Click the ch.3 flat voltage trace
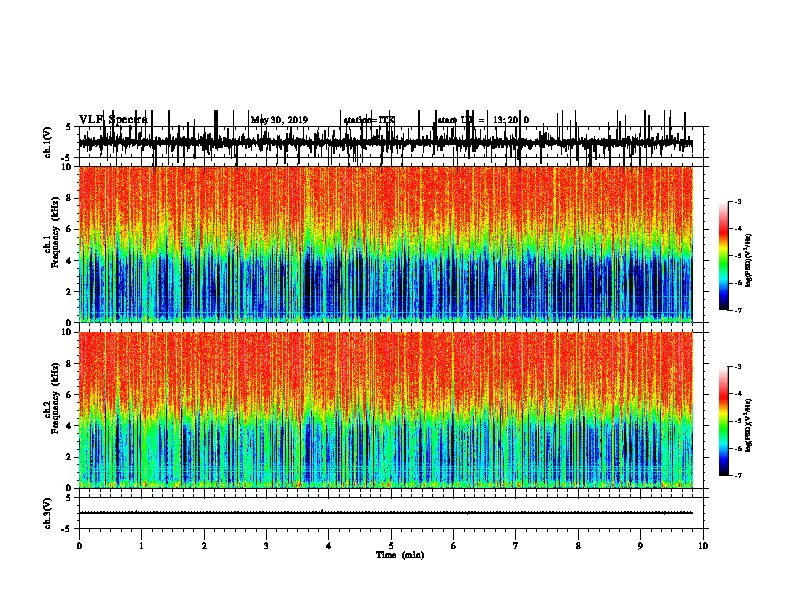The height and width of the screenshot is (612, 792). tap(385, 513)
